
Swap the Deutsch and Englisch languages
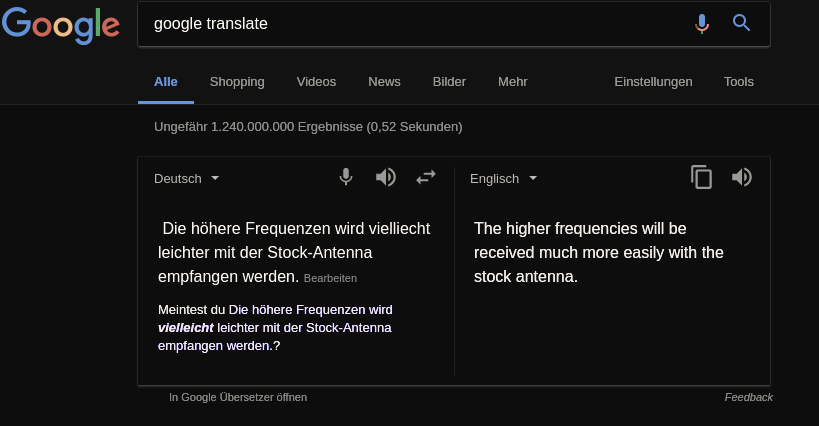[426, 177]
